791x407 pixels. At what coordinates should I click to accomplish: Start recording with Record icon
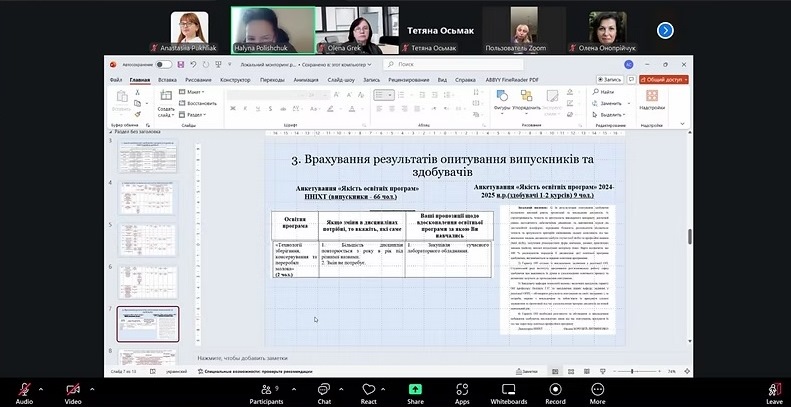click(x=555, y=388)
